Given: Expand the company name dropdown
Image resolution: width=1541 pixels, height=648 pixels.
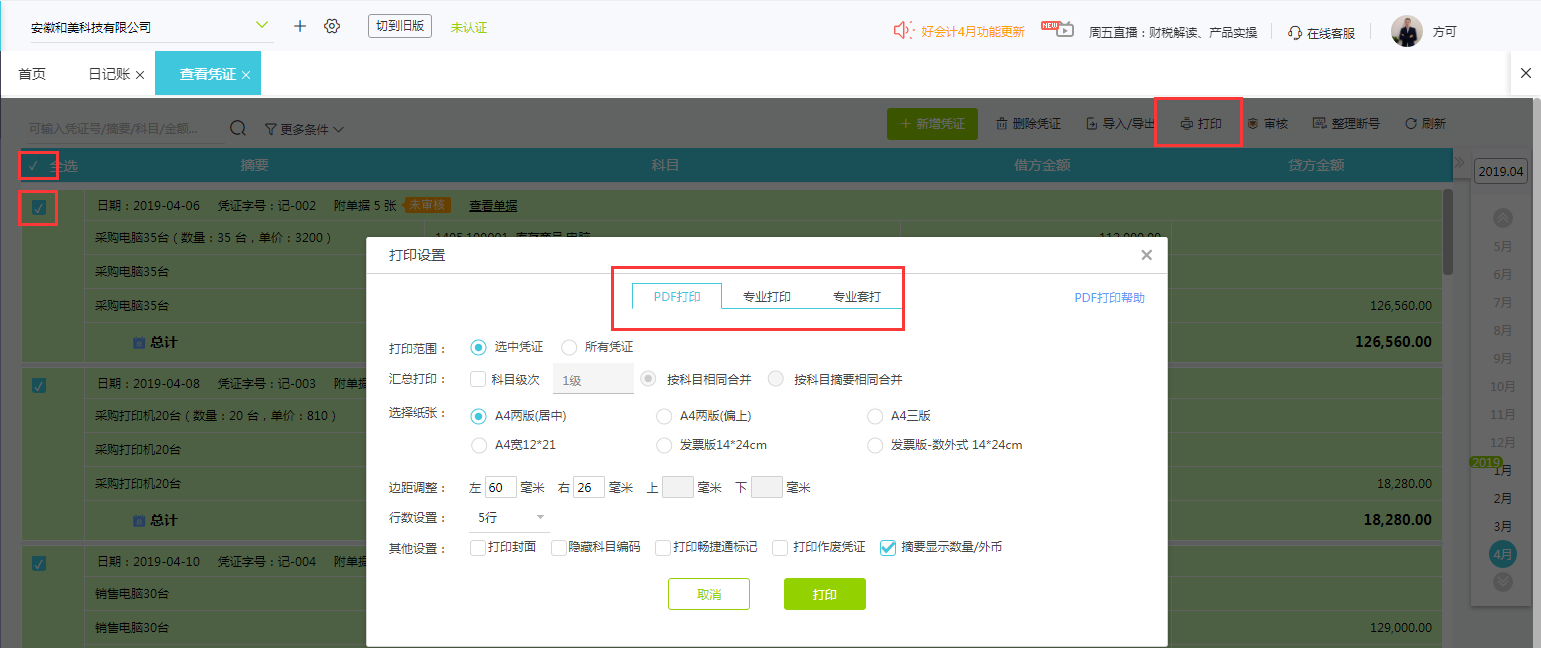Looking at the screenshot, I should pos(262,25).
